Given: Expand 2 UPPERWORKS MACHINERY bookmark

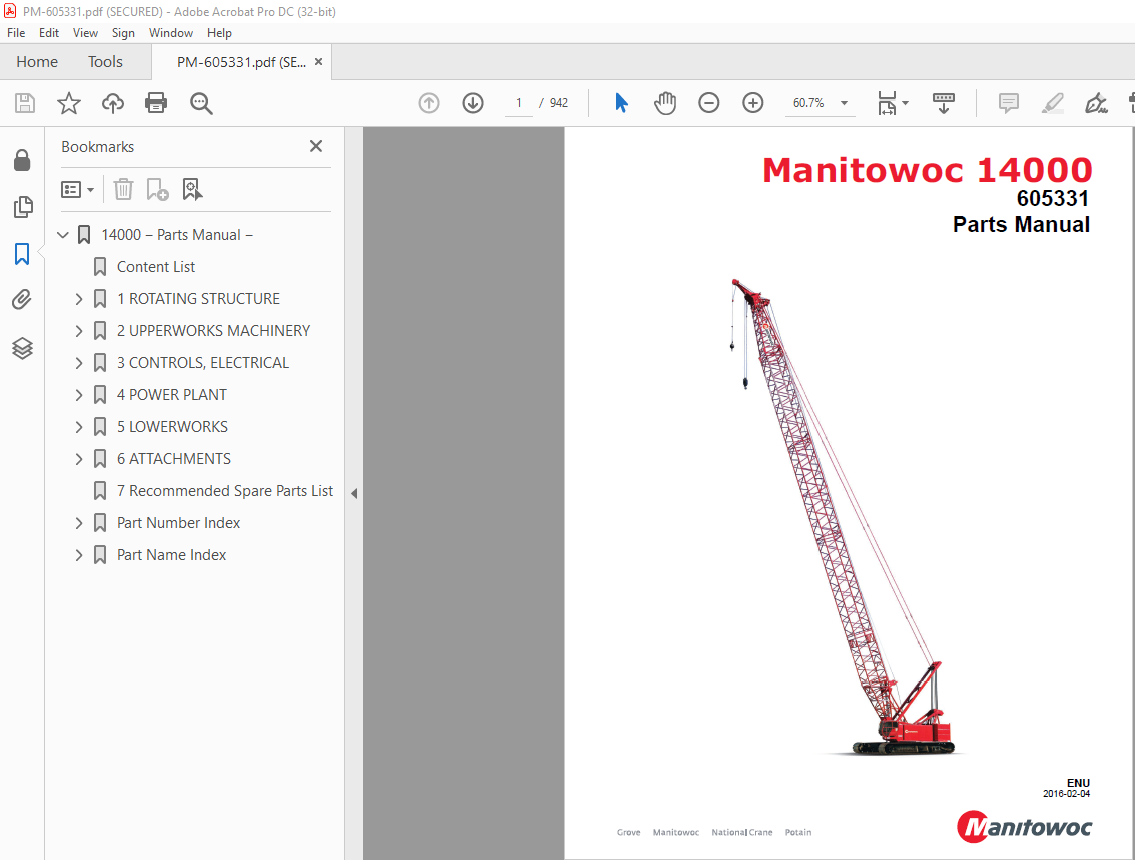Looking at the screenshot, I should [x=79, y=331].
